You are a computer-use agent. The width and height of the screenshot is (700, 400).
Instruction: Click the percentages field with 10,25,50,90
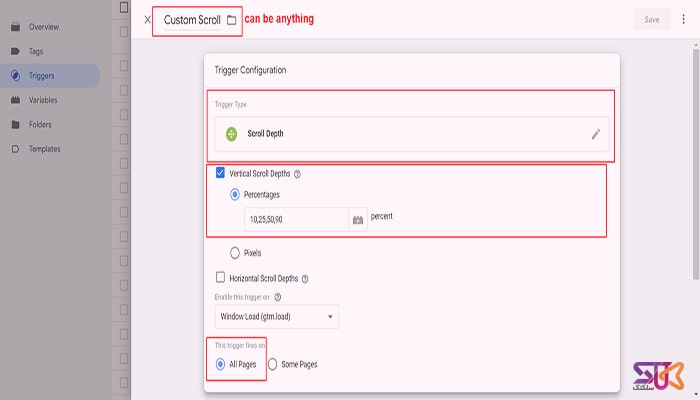[296, 219]
